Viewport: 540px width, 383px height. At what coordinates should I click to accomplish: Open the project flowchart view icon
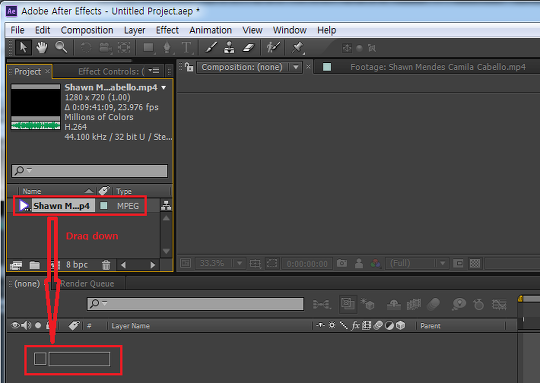click(166, 206)
